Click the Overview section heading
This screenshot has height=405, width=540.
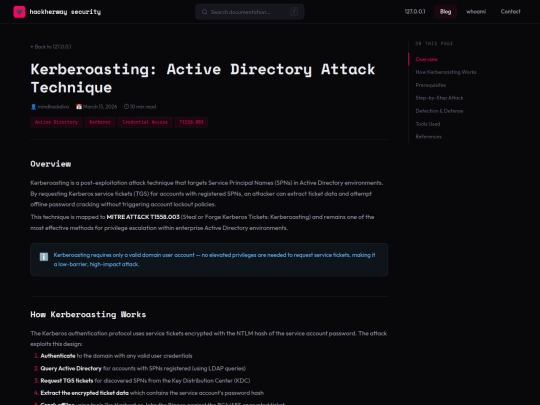pyautogui.click(x=51, y=164)
